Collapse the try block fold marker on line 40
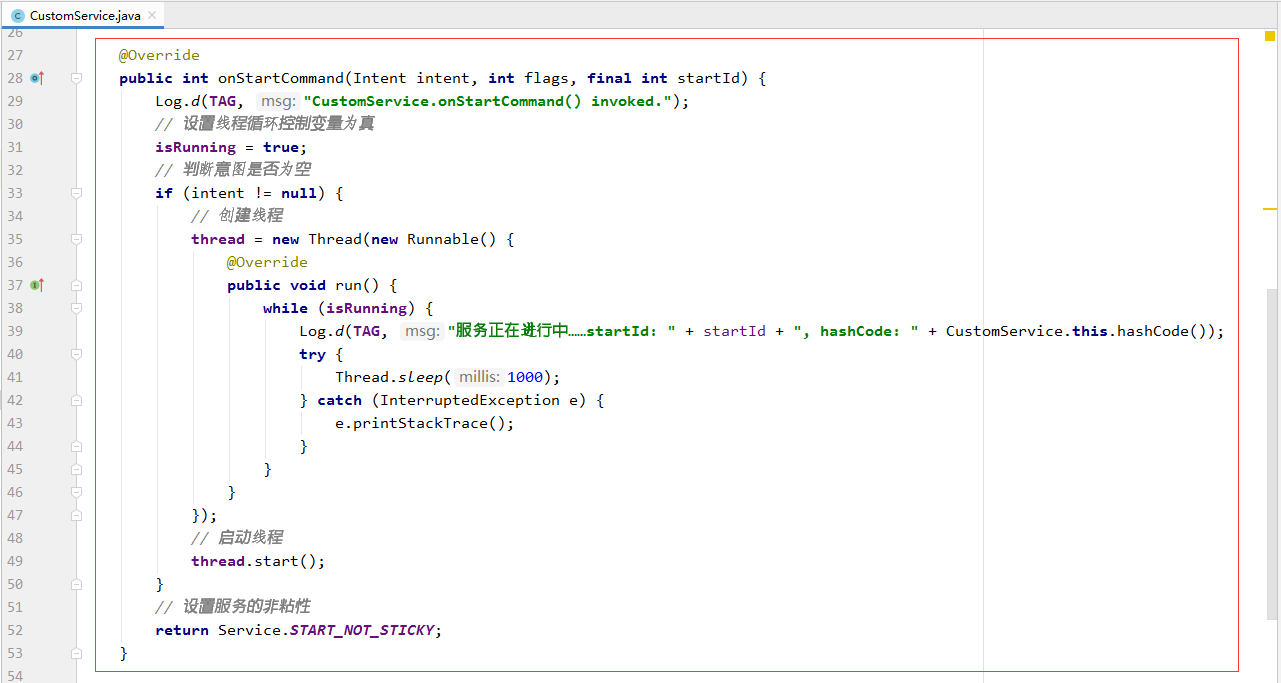Viewport: 1281px width, 683px height. (x=76, y=354)
